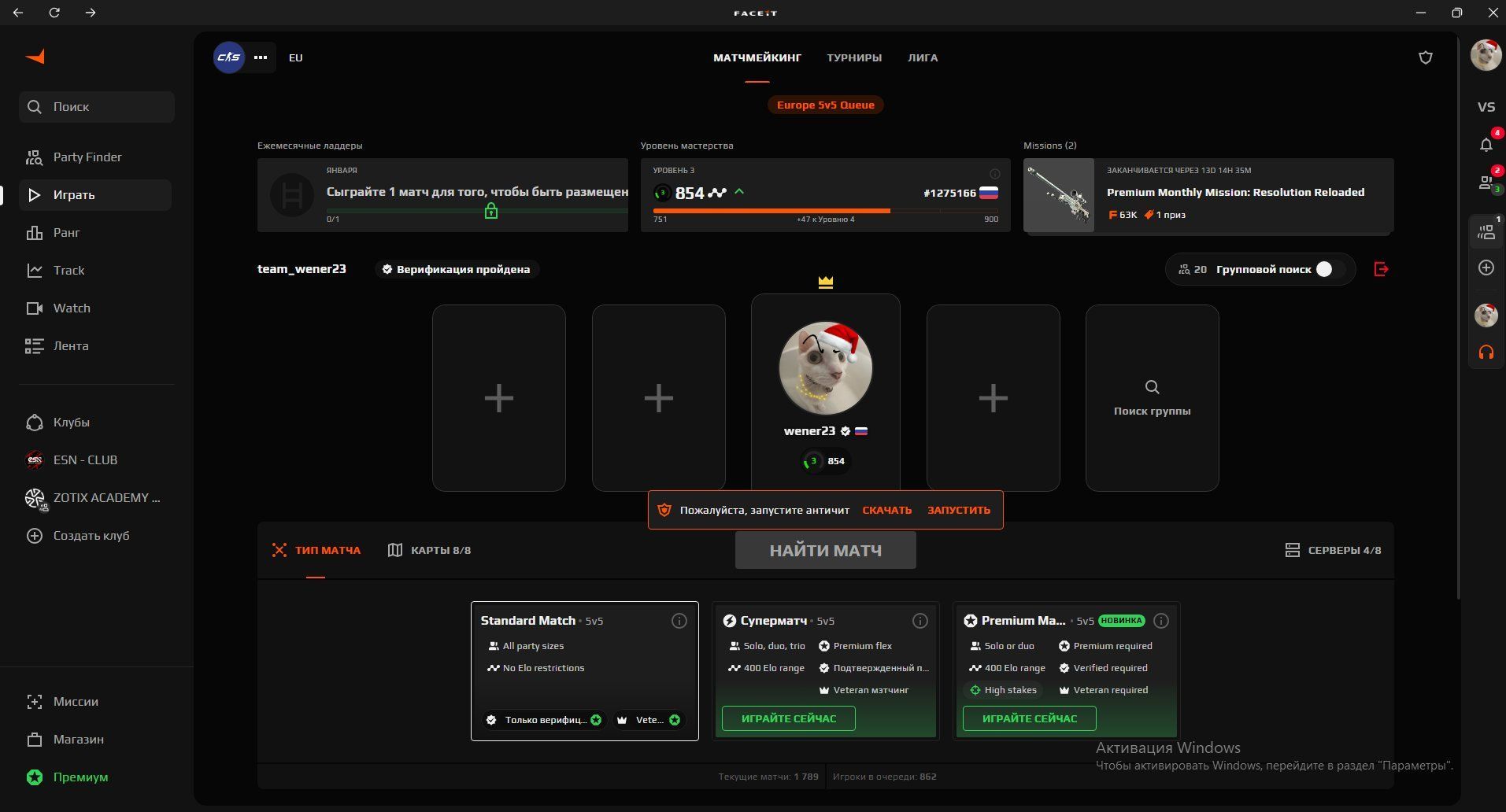The width and height of the screenshot is (1506, 812).
Task: Open friends list icon in right sidebar
Action: 1486,183
